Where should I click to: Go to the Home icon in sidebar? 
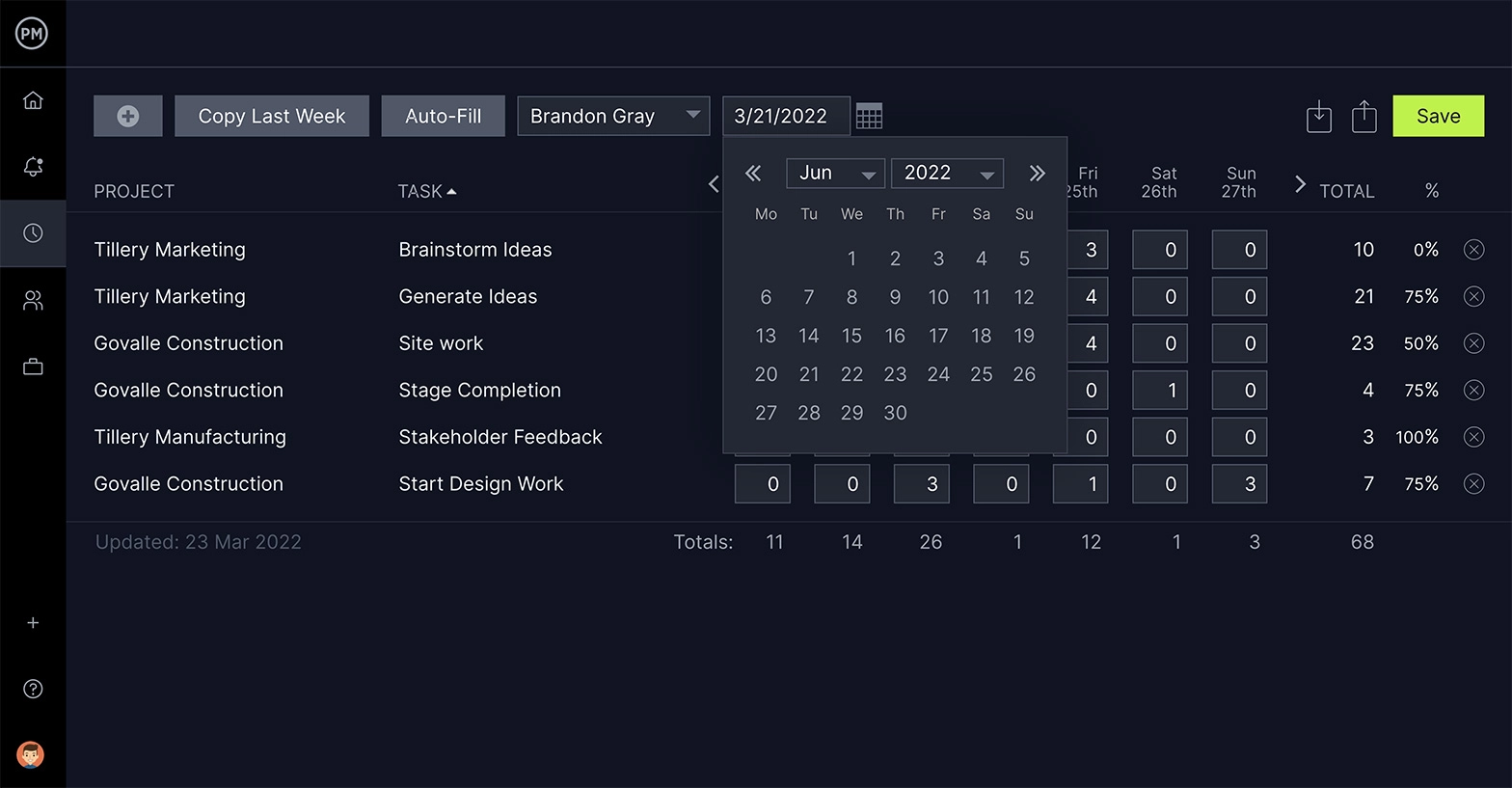33,100
